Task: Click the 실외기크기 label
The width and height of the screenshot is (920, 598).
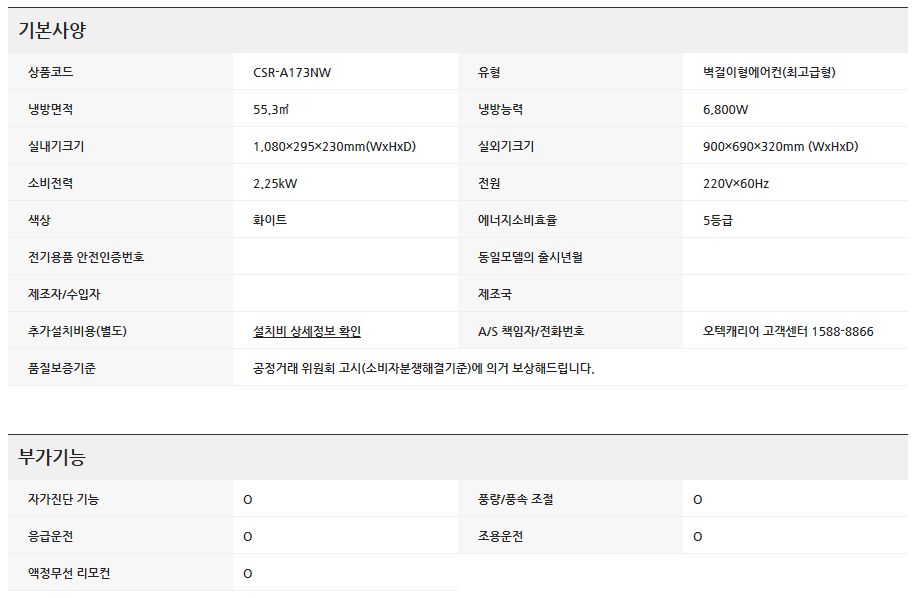Action: 506,146
